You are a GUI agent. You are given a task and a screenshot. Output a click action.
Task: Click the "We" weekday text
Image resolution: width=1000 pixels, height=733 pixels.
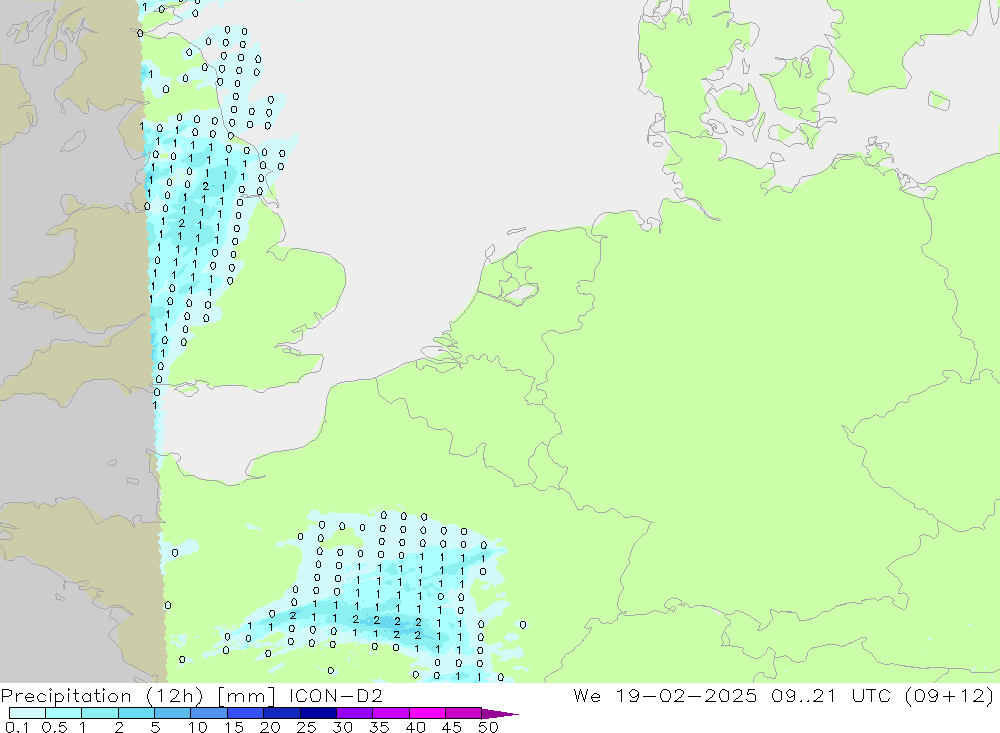(x=587, y=695)
